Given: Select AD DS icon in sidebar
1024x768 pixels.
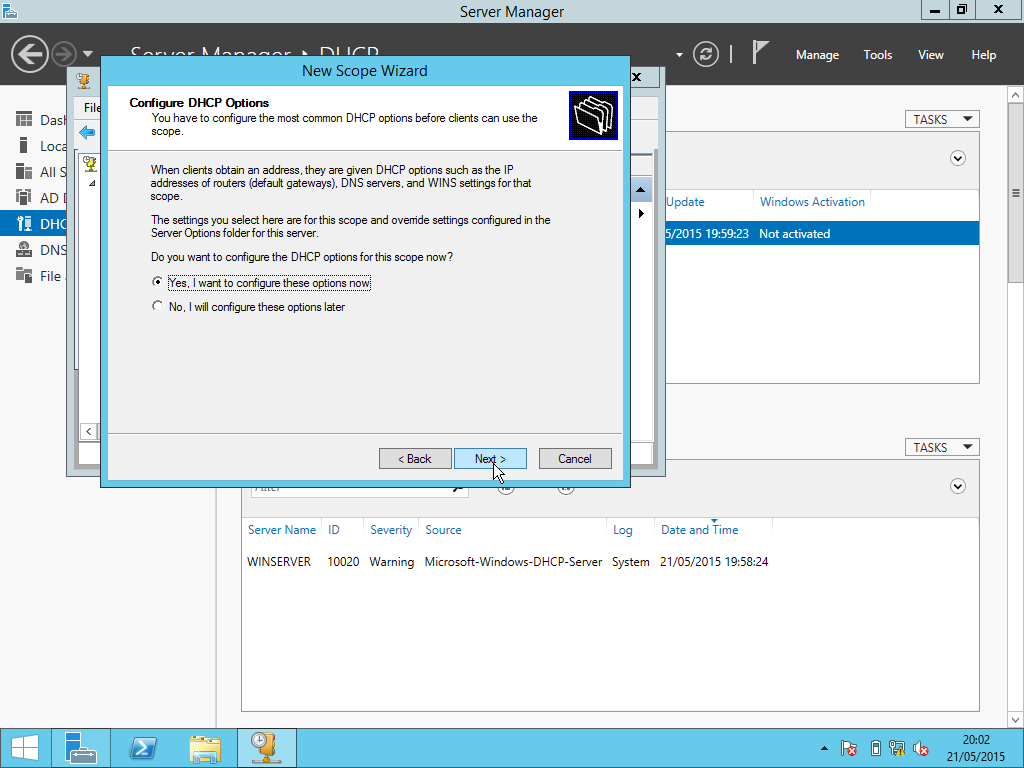Looking at the screenshot, I should (24, 197).
